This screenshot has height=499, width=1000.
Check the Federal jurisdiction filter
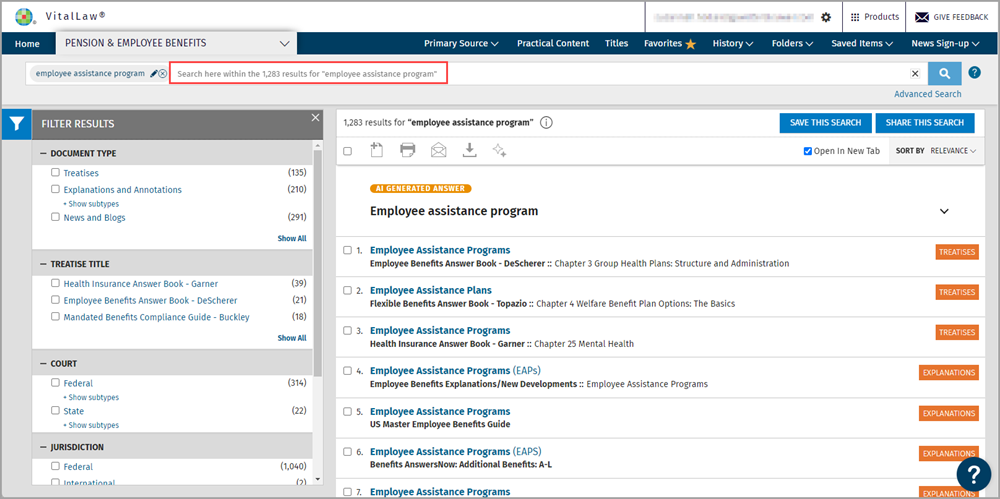point(55,466)
